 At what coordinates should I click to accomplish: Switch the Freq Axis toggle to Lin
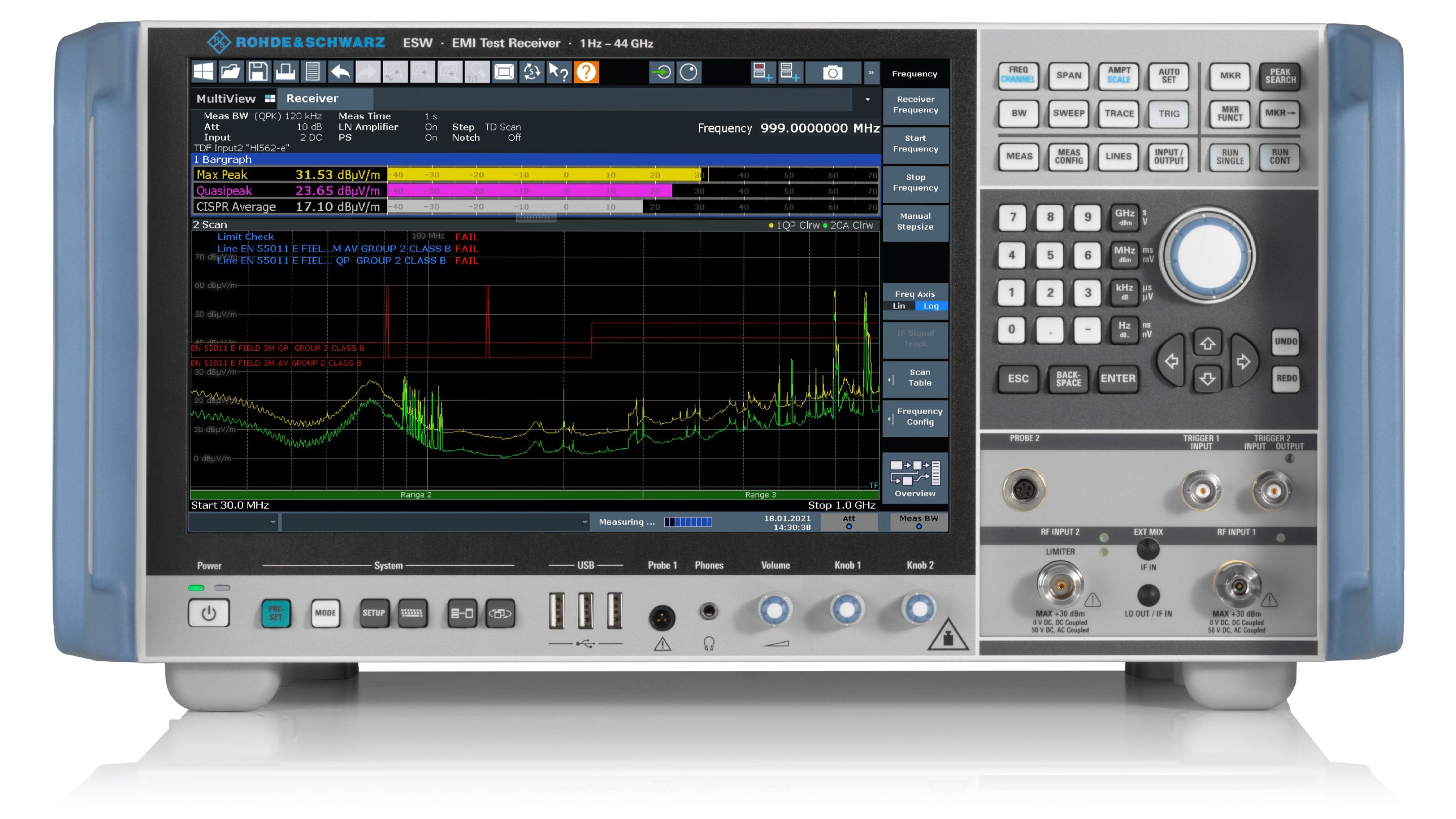(900, 306)
